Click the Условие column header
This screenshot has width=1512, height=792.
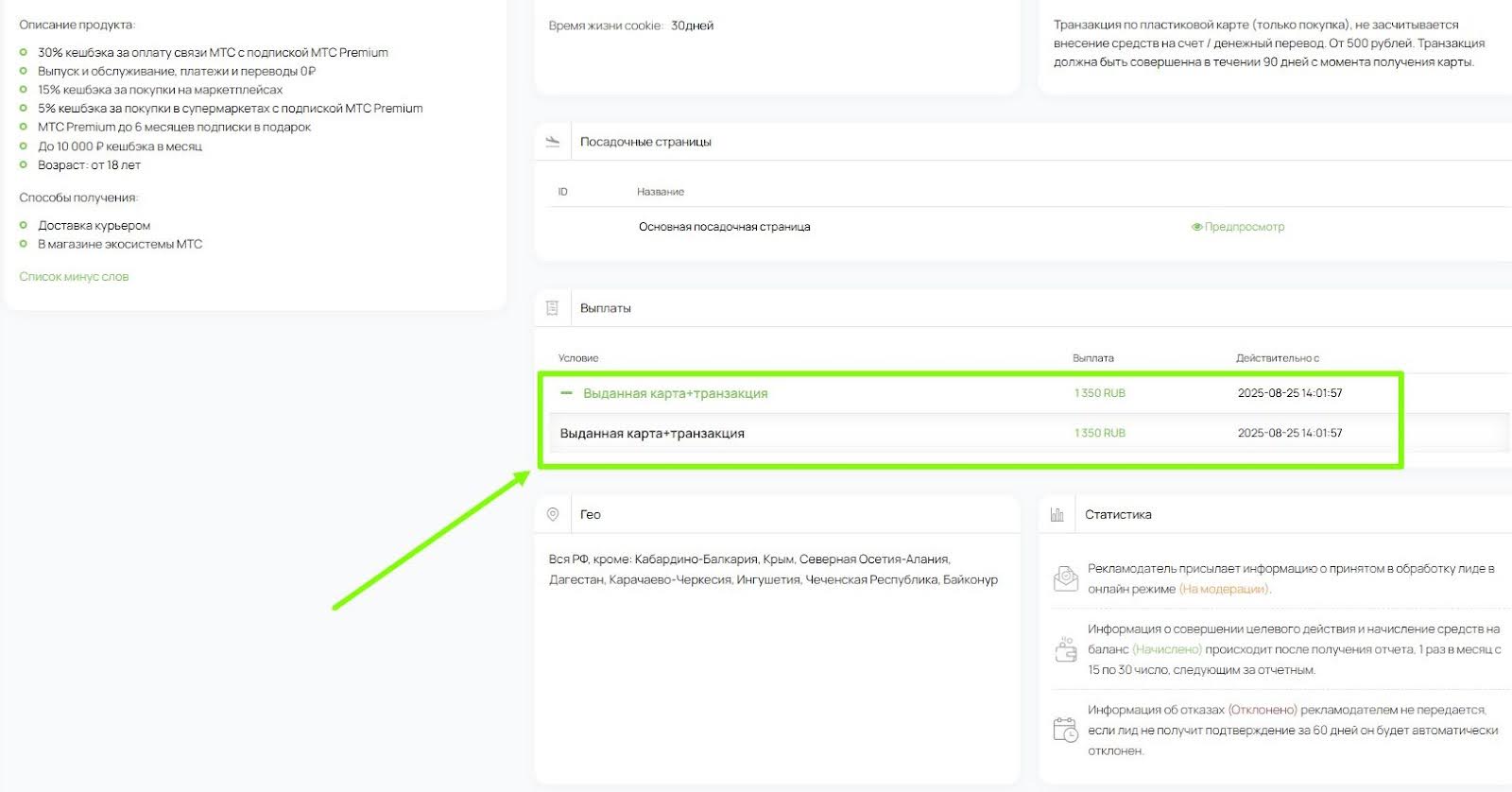coord(577,358)
